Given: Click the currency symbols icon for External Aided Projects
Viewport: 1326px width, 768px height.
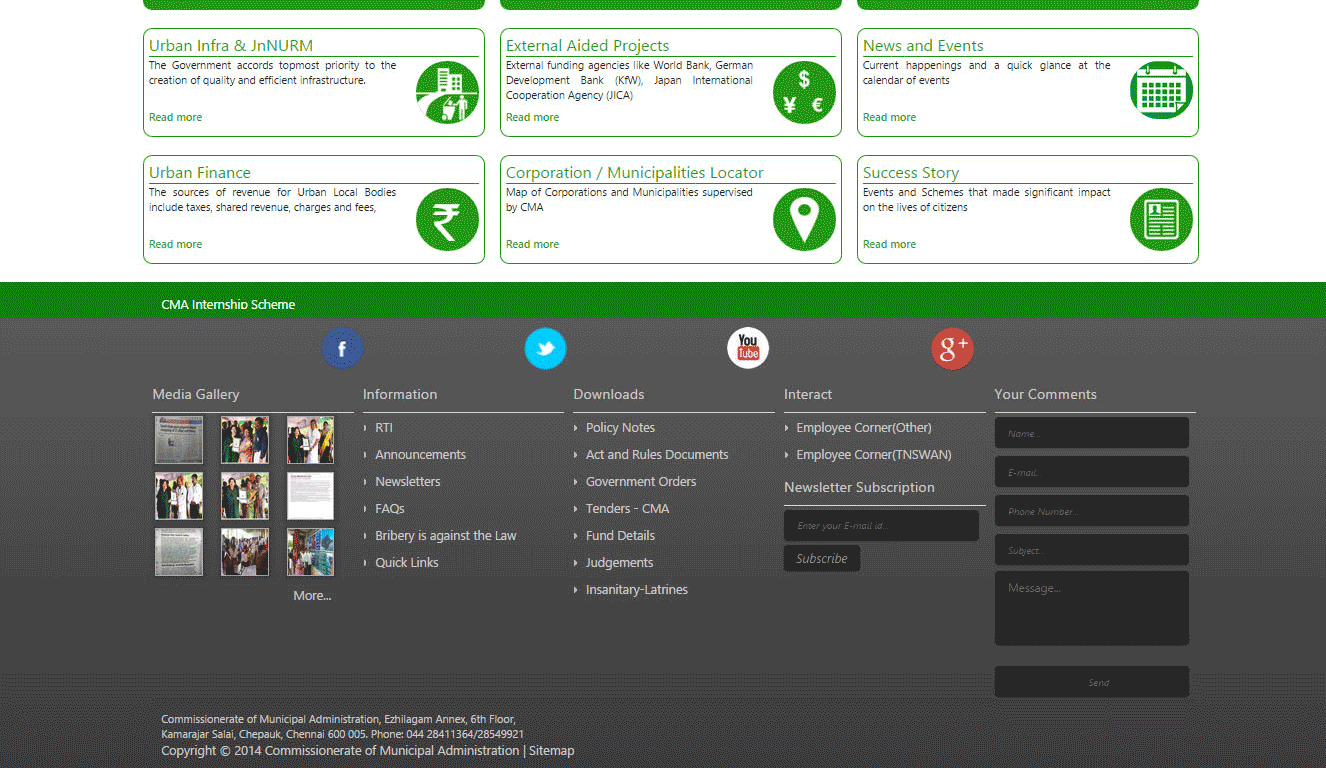Looking at the screenshot, I should (804, 93).
